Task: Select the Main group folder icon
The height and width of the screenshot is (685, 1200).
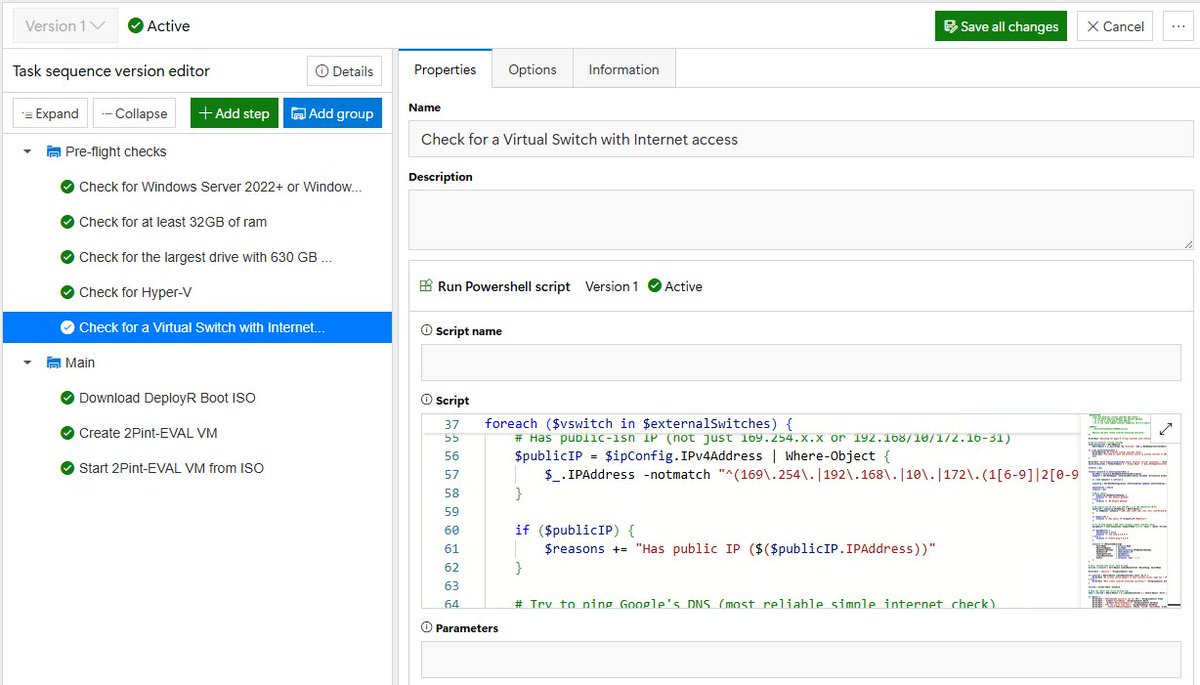Action: click(54, 363)
